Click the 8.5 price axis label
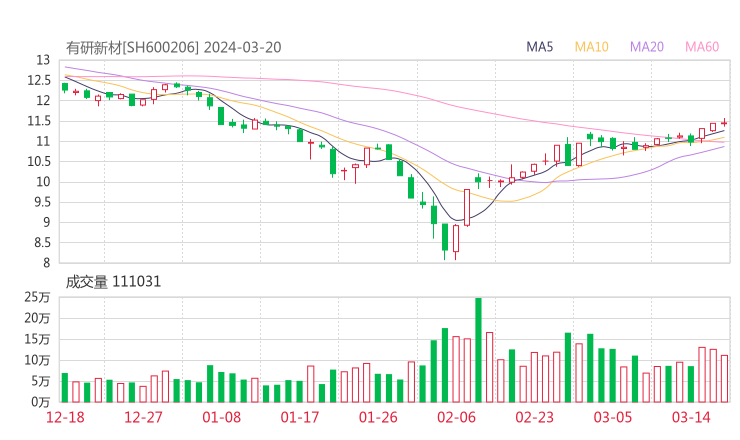 pyautogui.click(x=41, y=243)
